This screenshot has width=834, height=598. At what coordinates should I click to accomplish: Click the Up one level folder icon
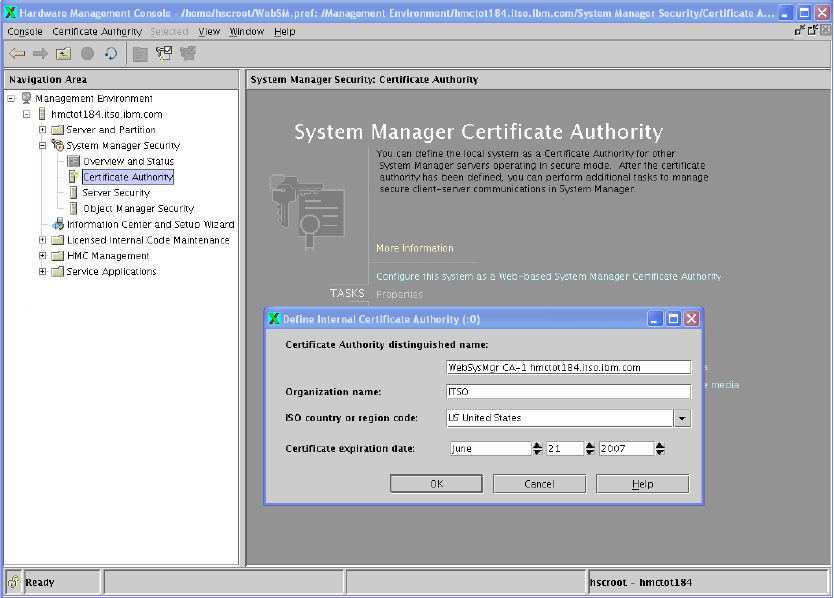tap(63, 54)
